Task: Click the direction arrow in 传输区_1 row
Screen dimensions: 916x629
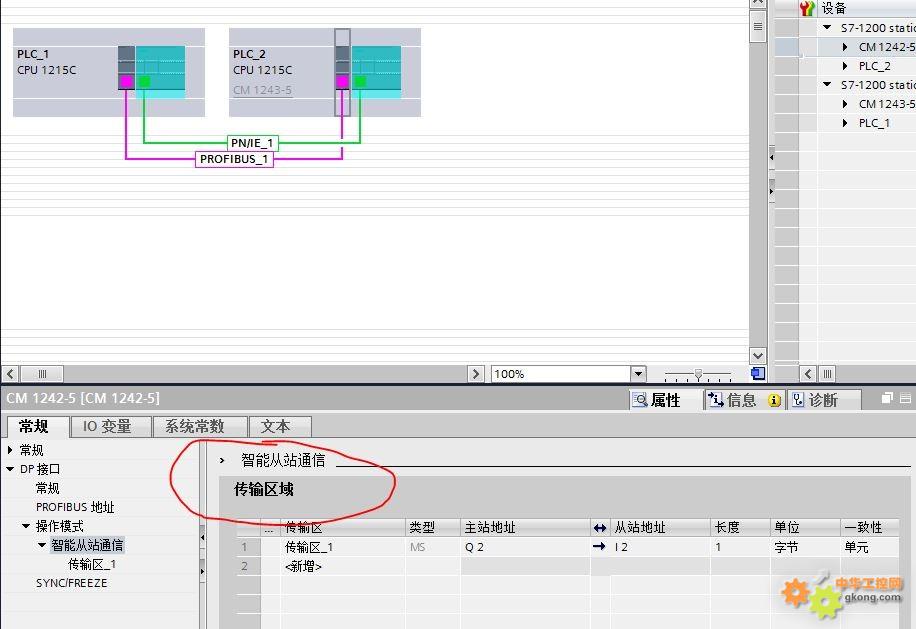Action: [599, 547]
